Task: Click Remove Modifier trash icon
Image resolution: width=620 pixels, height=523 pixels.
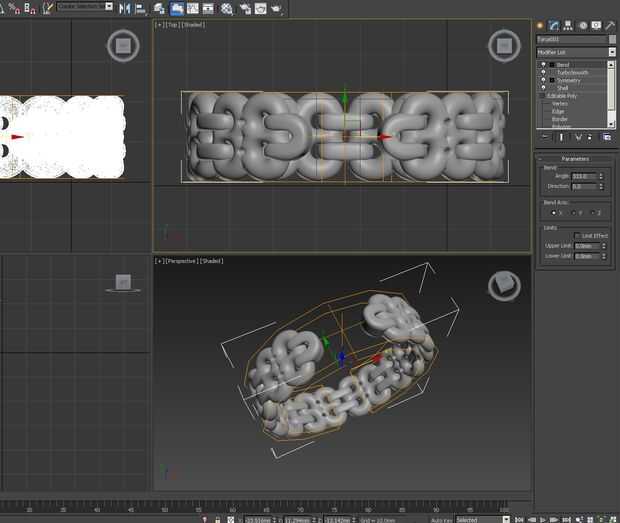Action: [x=590, y=137]
